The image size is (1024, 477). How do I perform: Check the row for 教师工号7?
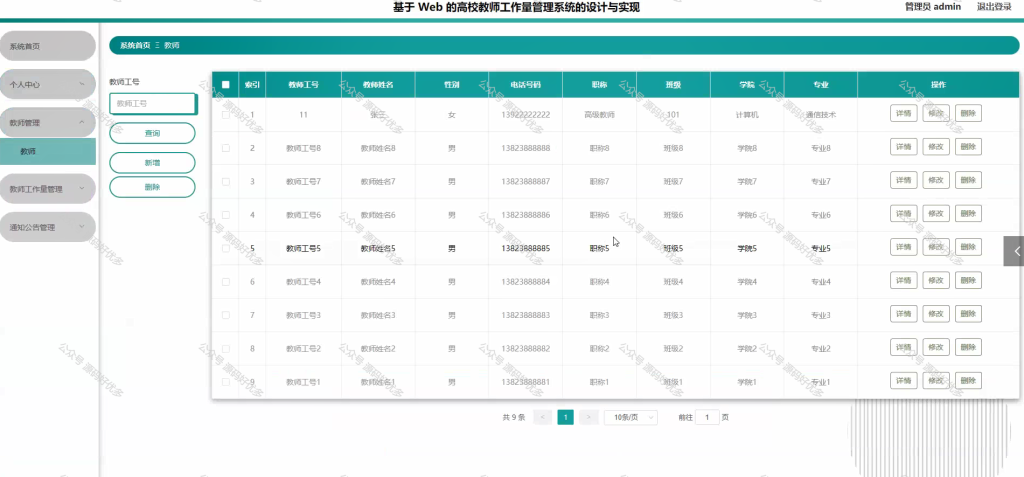pos(226,181)
